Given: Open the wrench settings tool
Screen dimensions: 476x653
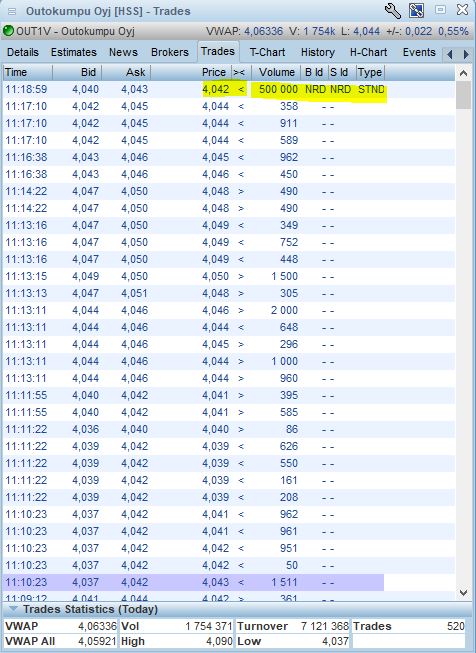Looking at the screenshot, I should pos(392,10).
